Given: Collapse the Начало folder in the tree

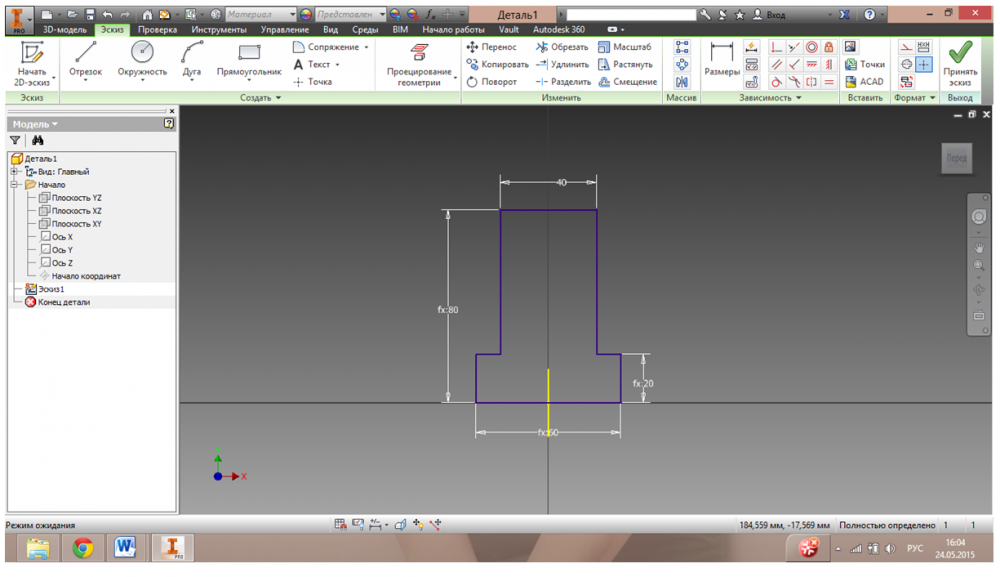Looking at the screenshot, I should point(16,185).
